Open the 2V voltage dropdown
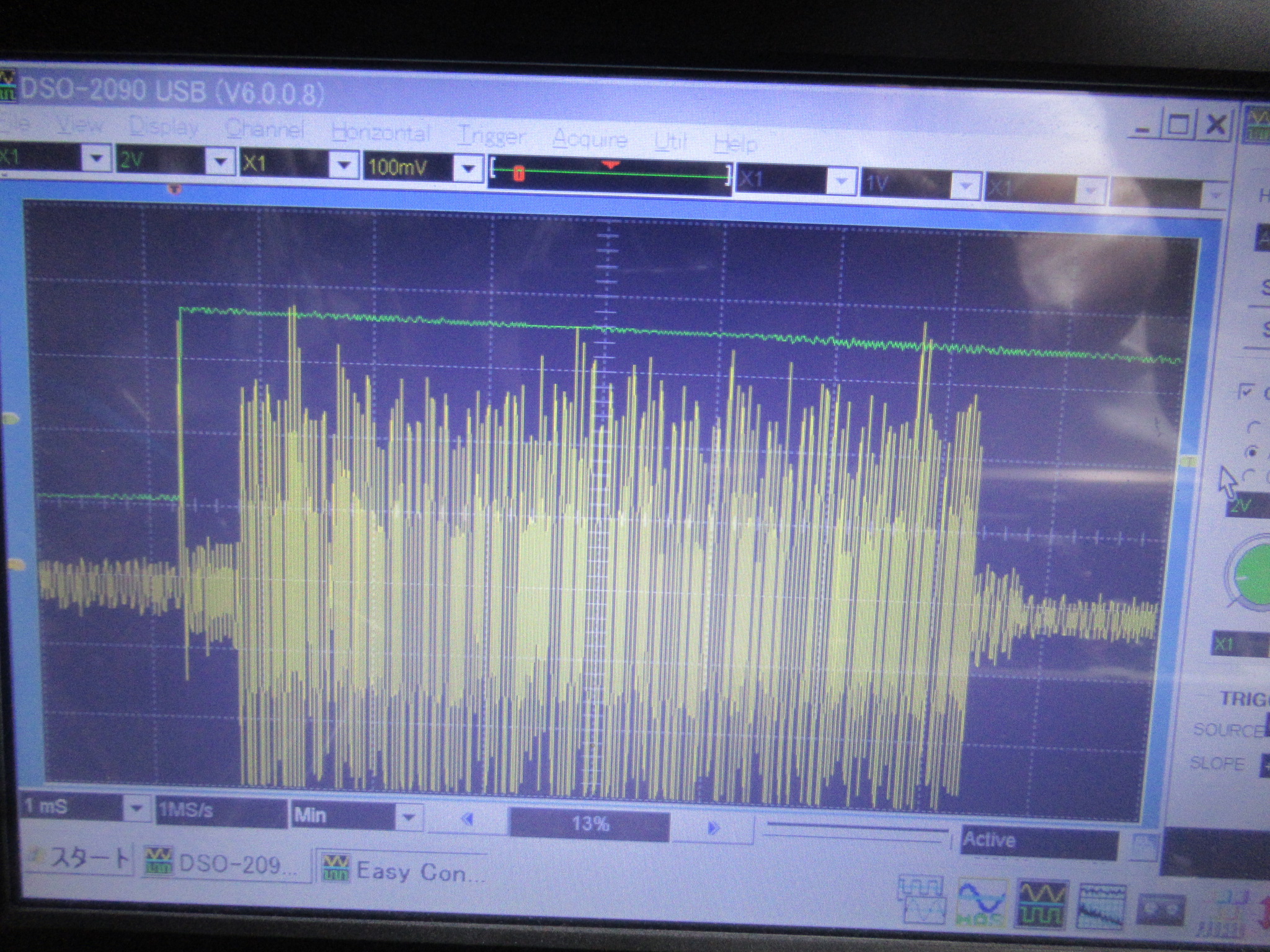Screen dimensions: 1270x952 tap(220, 162)
